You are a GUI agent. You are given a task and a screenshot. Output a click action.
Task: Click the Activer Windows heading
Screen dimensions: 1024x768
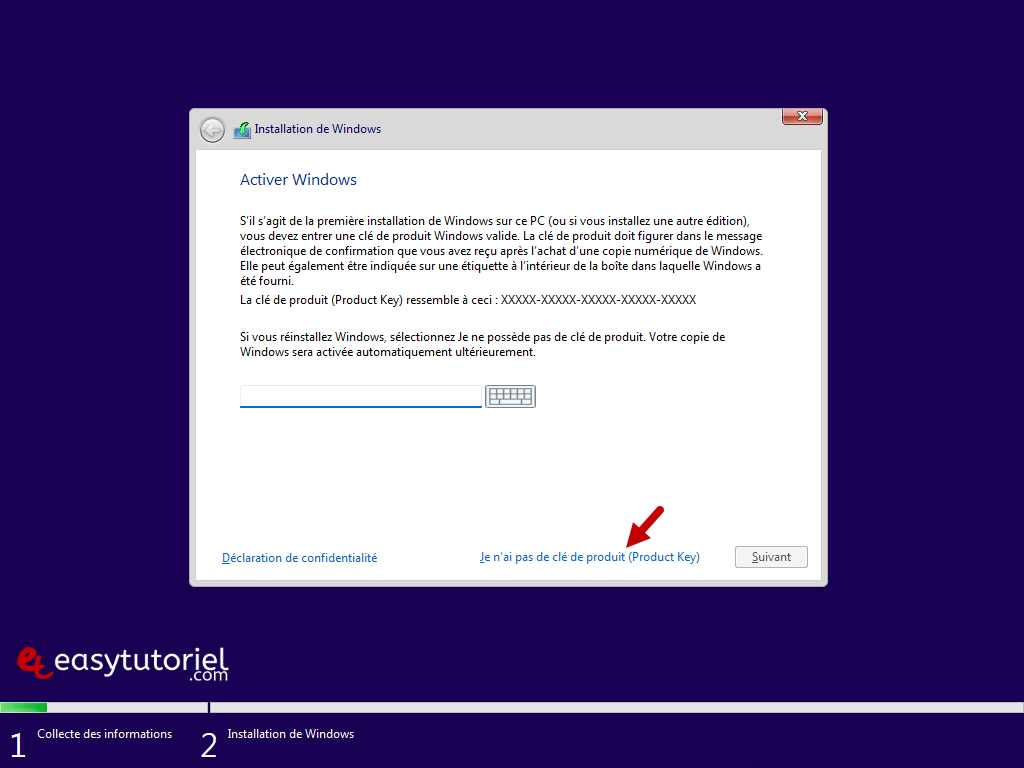[298, 180]
